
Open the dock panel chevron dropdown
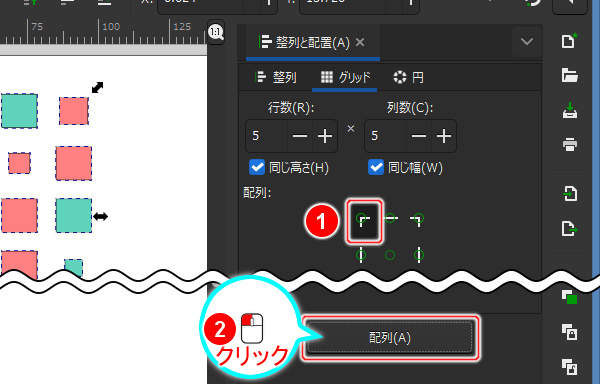527,41
